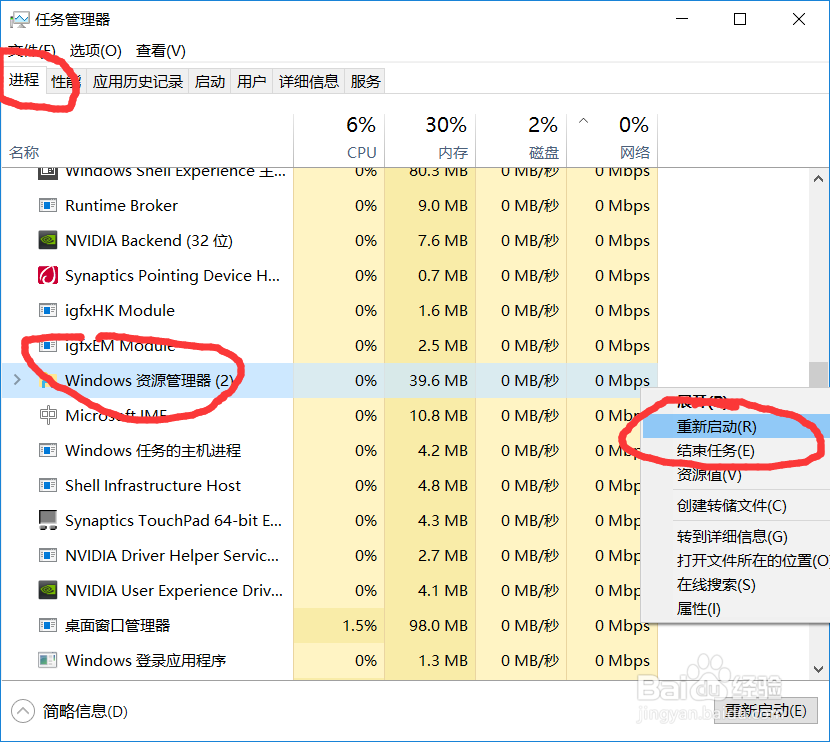This screenshot has width=830, height=742.
Task: Select 在线搜索(S) in the context menu
Action: (x=736, y=585)
